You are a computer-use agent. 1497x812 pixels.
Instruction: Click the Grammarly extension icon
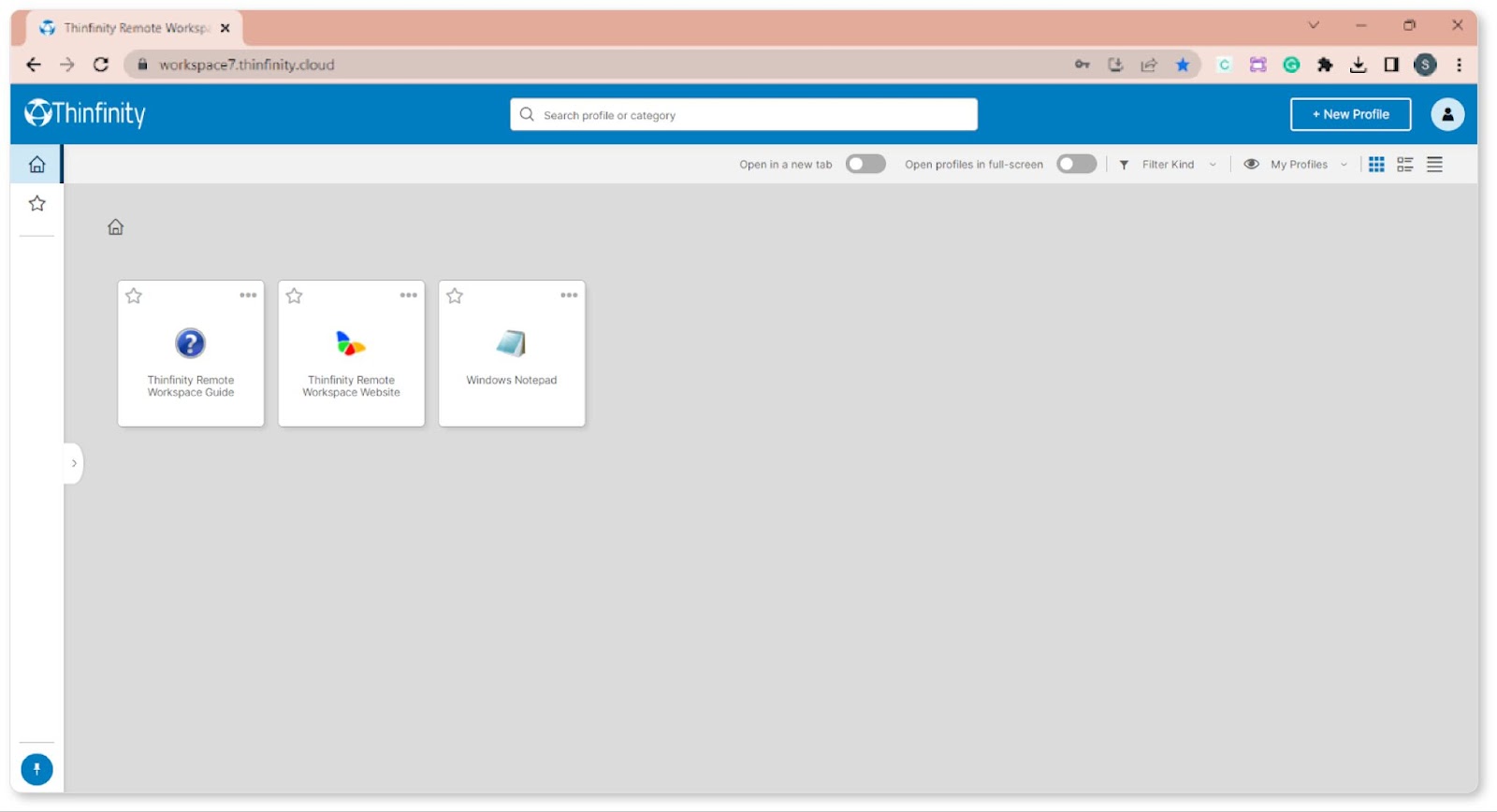(1291, 65)
